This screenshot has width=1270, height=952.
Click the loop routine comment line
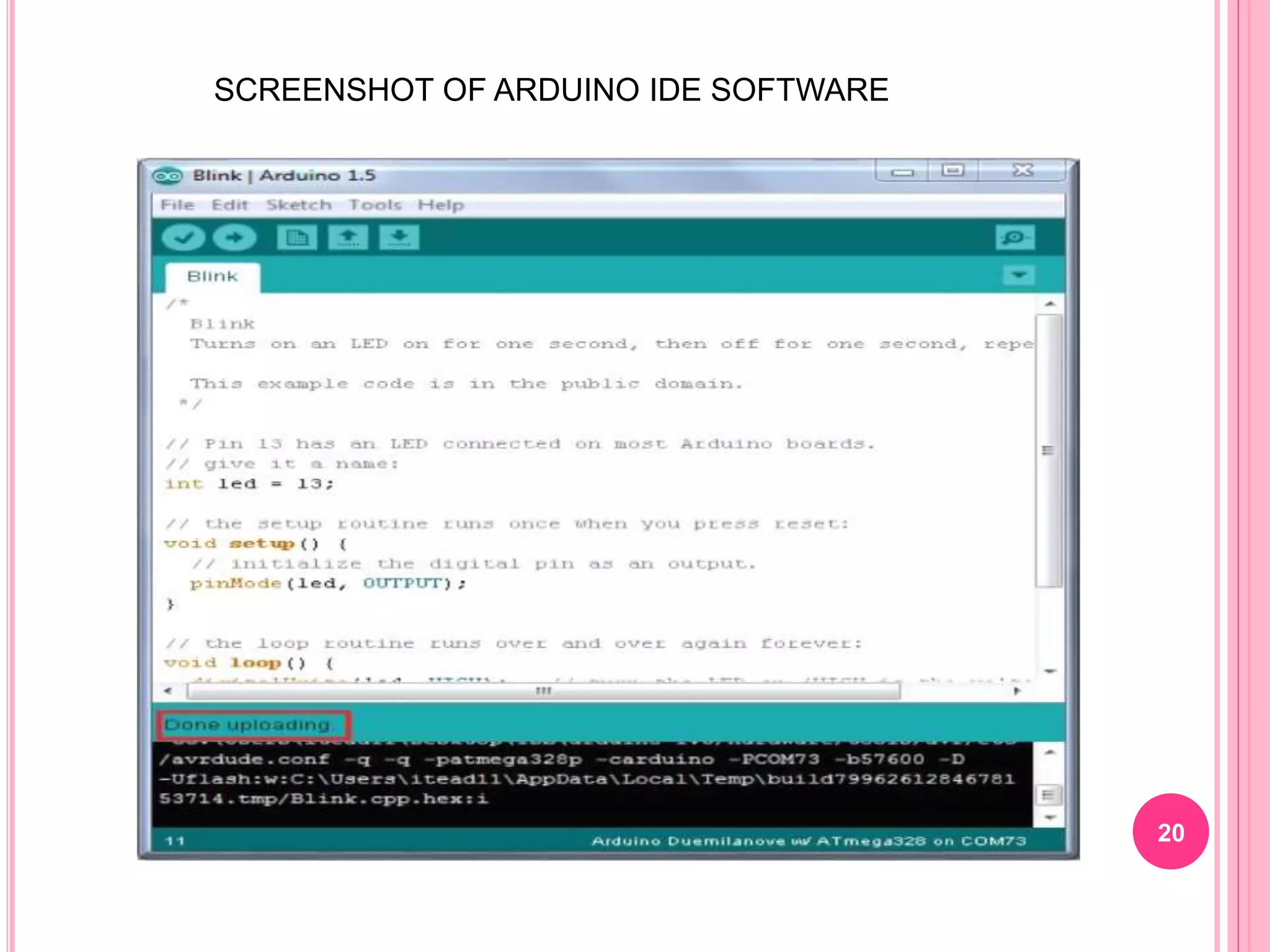click(513, 643)
